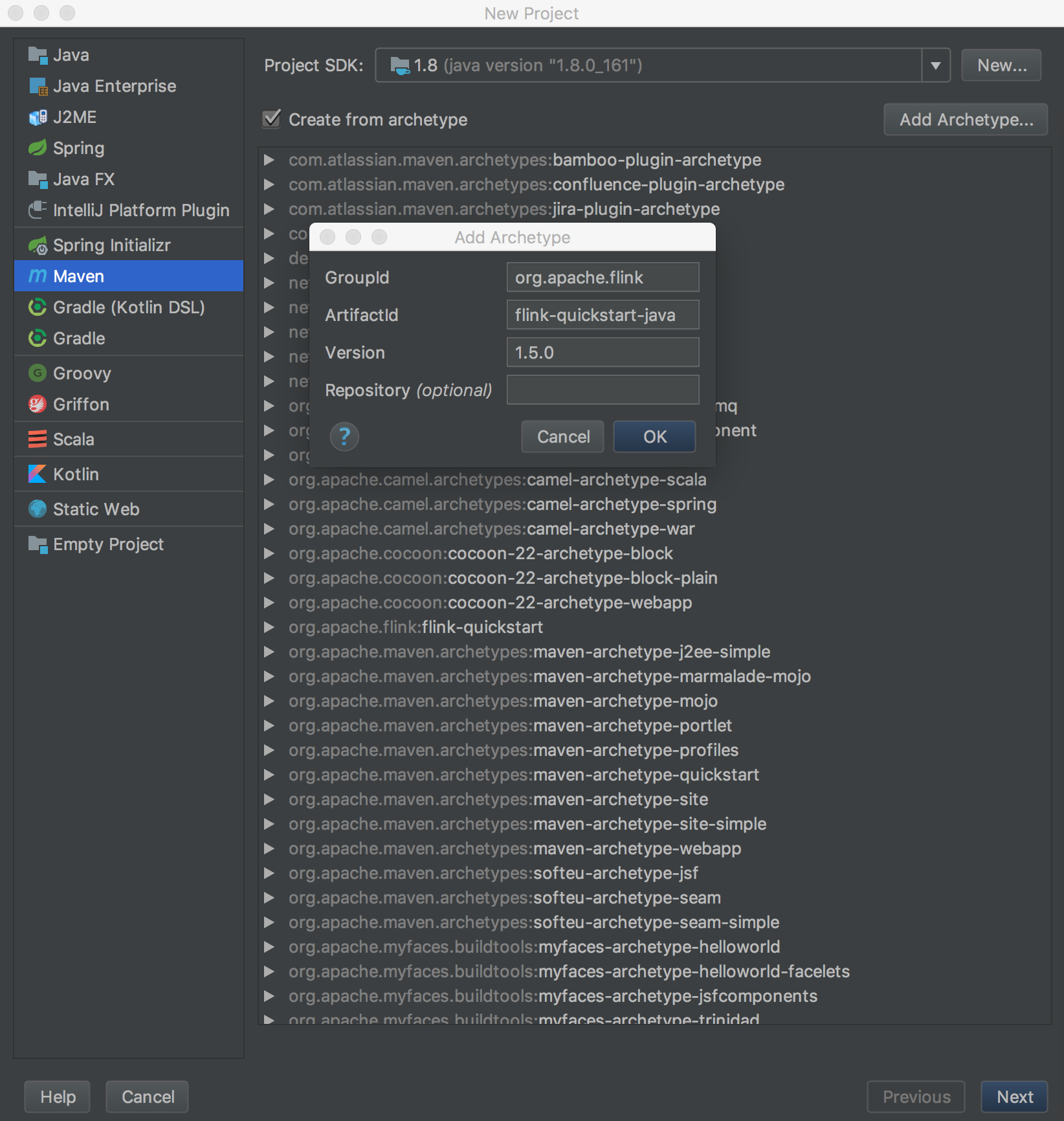This screenshot has width=1064, height=1121.
Task: Click the Version input field
Action: coord(603,353)
